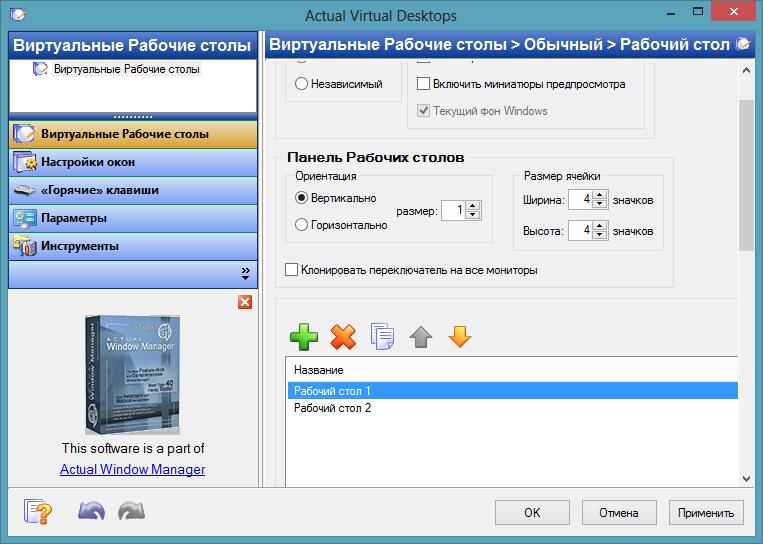The image size is (763, 544).
Task: Decrease the Высота cell height value
Action: click(600, 236)
